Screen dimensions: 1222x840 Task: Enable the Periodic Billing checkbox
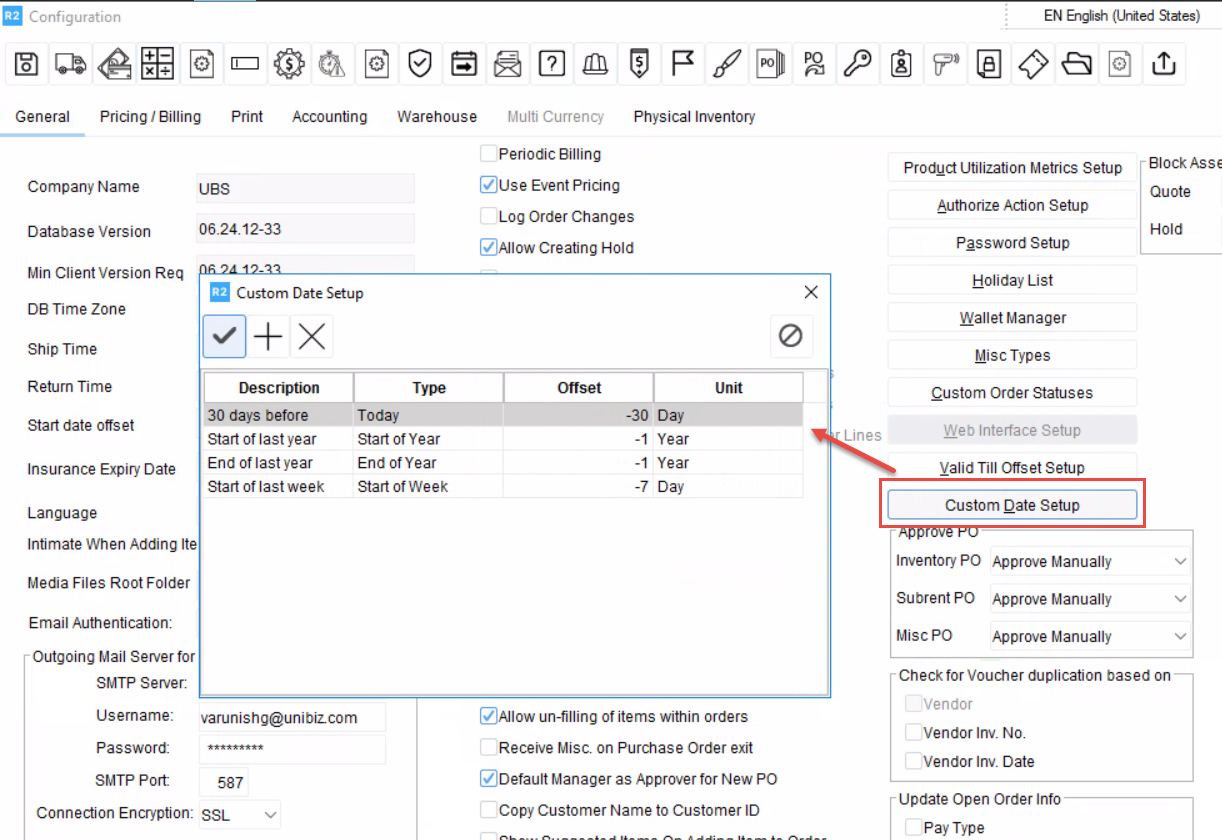[489, 154]
